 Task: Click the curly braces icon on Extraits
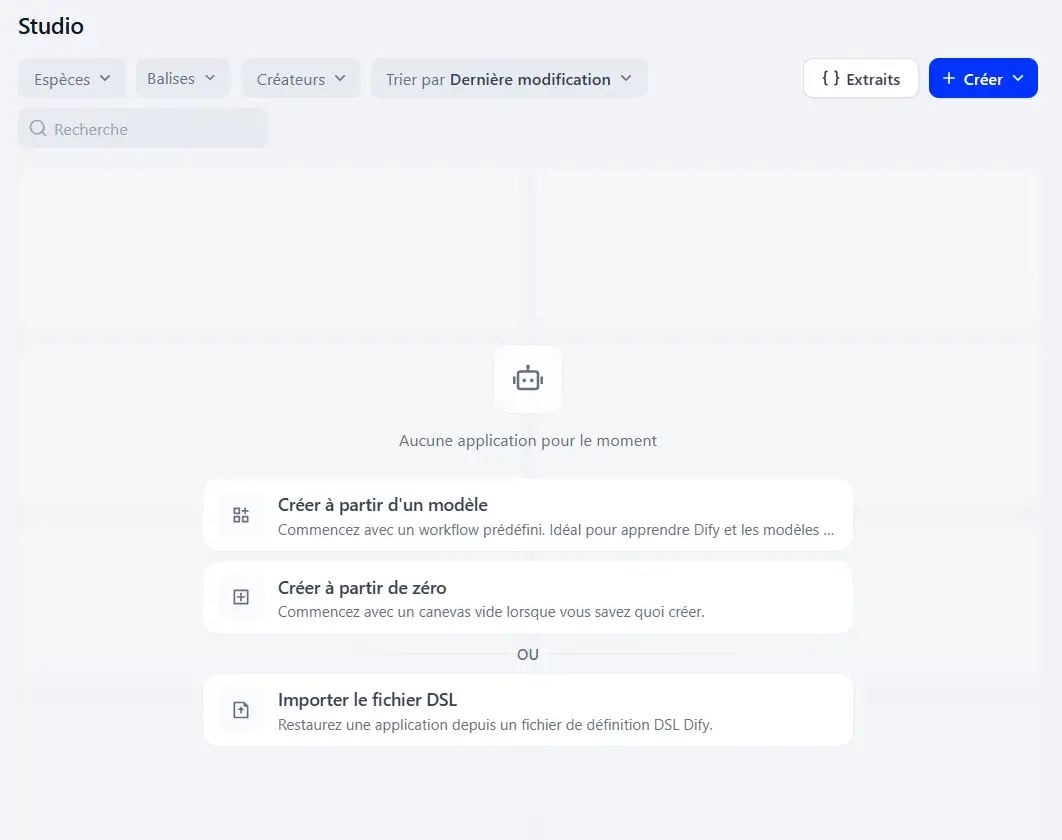pyautogui.click(x=830, y=79)
